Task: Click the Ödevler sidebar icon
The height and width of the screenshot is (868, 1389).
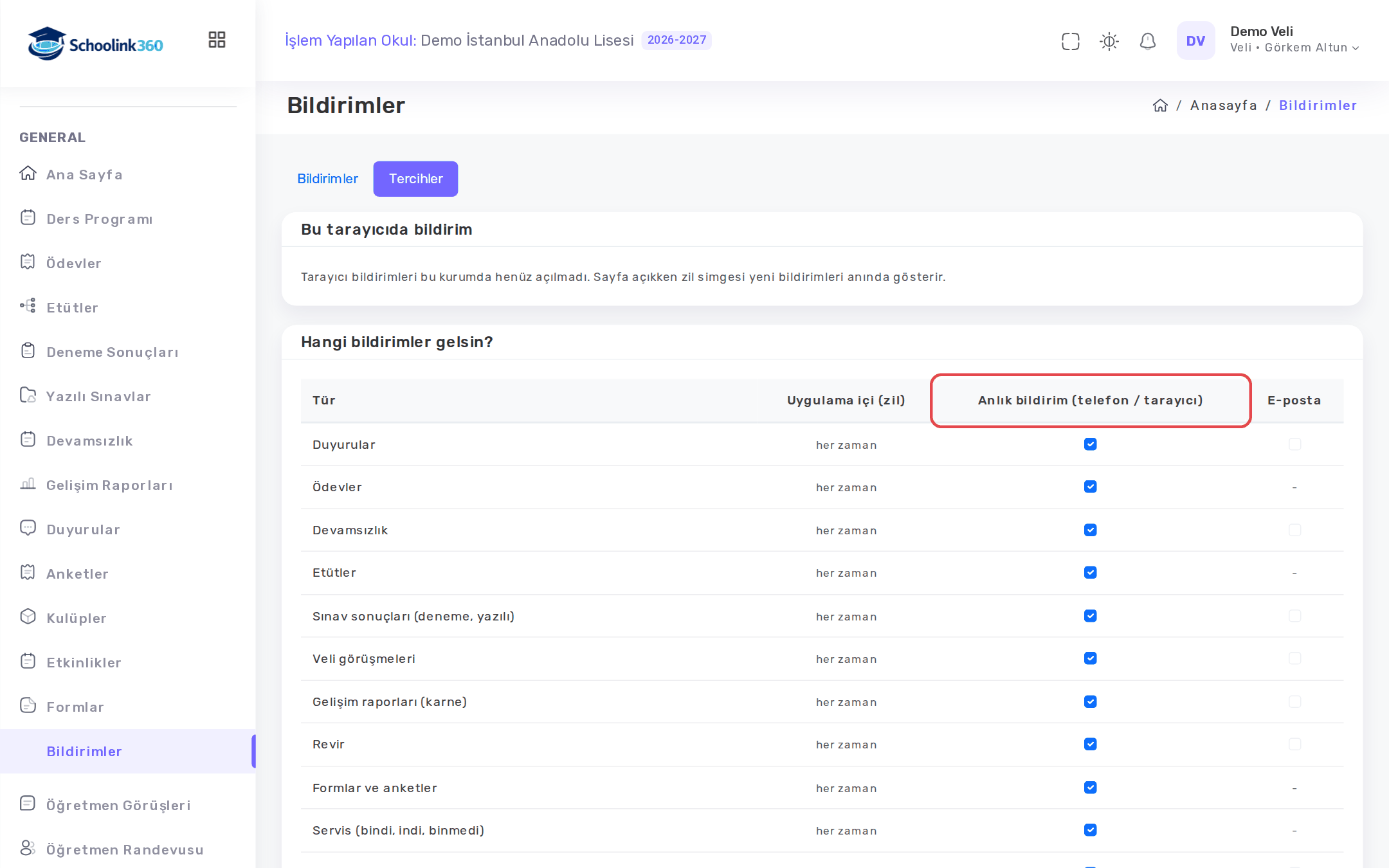Action: tap(28, 262)
